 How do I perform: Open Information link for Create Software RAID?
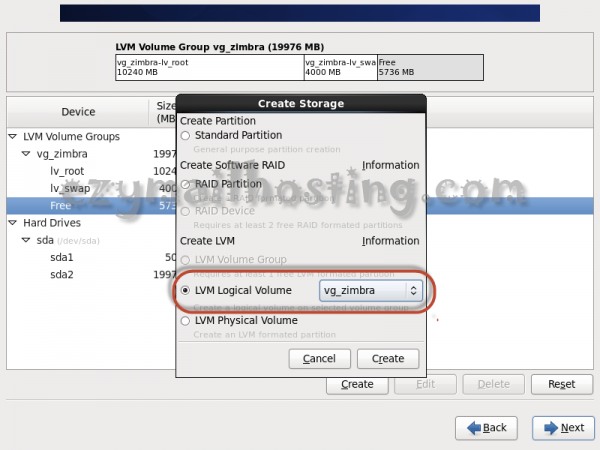tap(391, 165)
